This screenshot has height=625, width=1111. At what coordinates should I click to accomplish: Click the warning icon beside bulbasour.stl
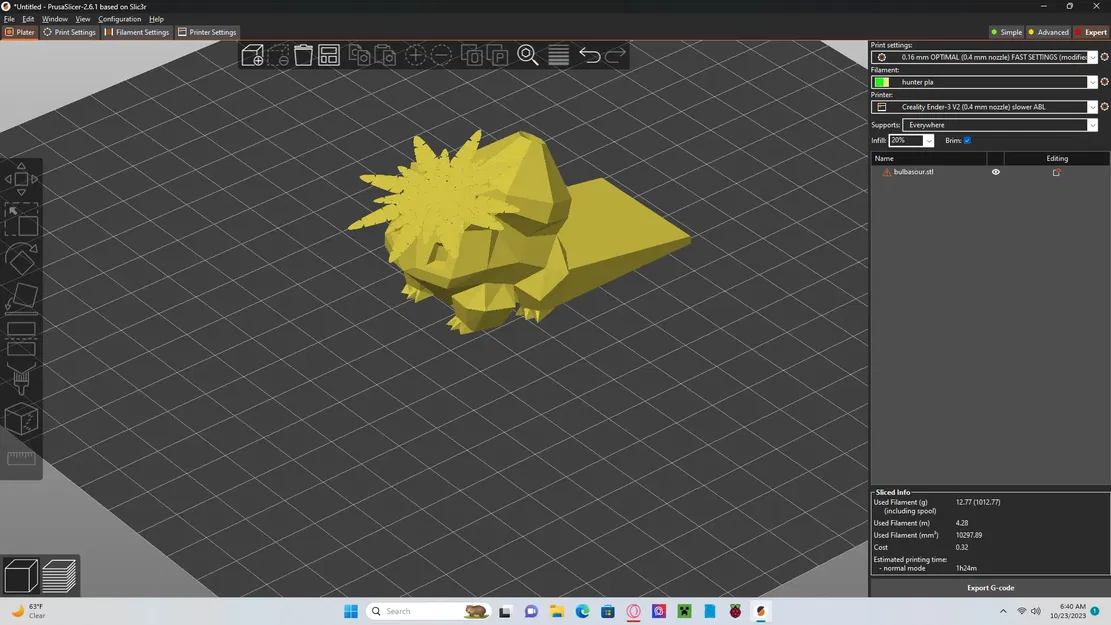coord(886,172)
